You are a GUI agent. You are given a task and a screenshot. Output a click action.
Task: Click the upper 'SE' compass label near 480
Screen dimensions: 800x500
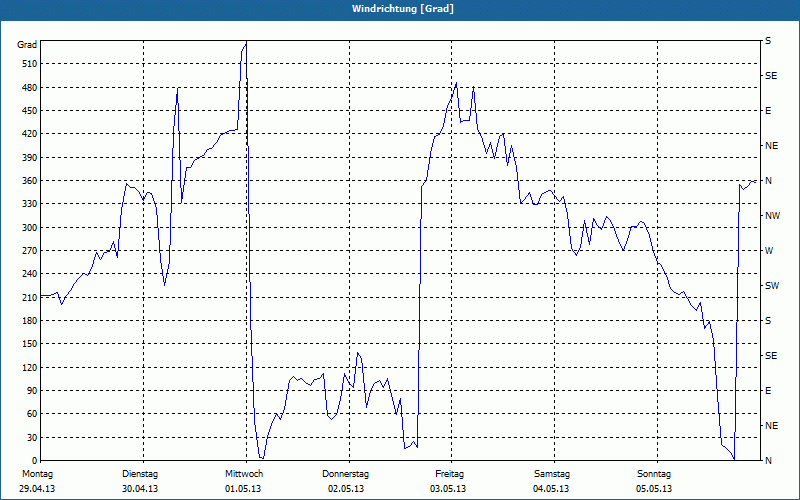pos(771,76)
